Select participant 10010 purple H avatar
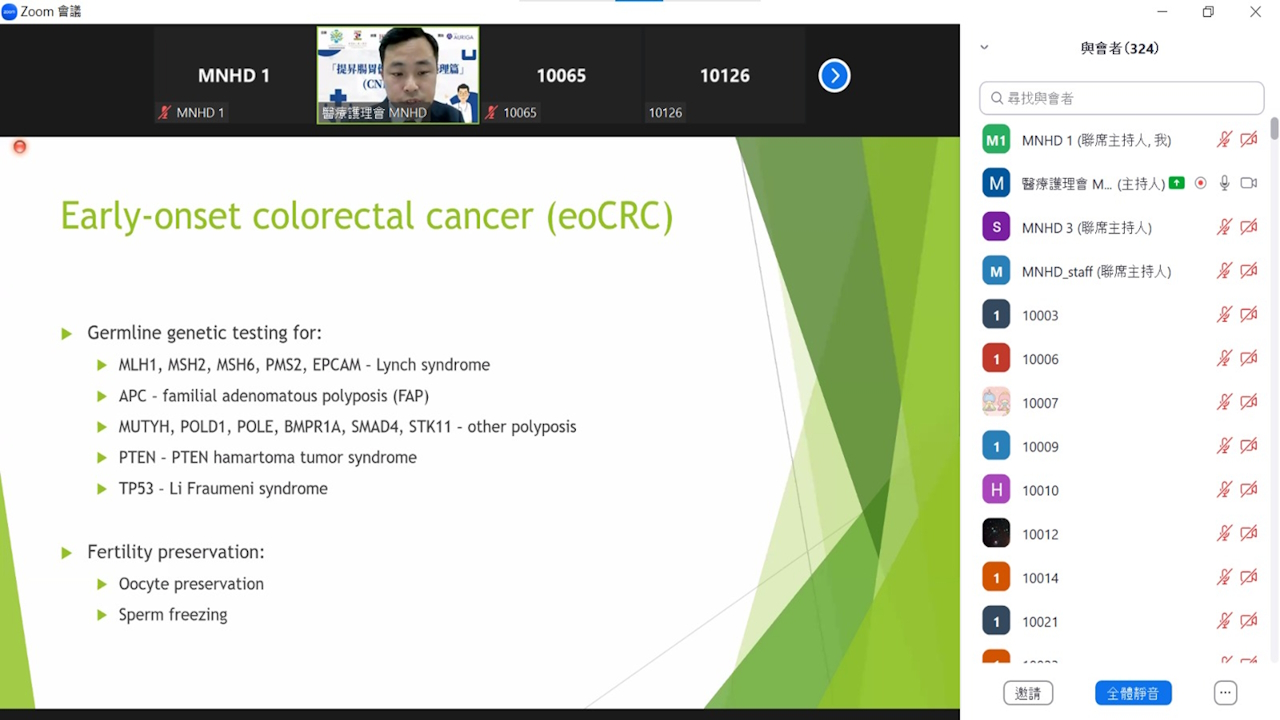 pos(996,490)
